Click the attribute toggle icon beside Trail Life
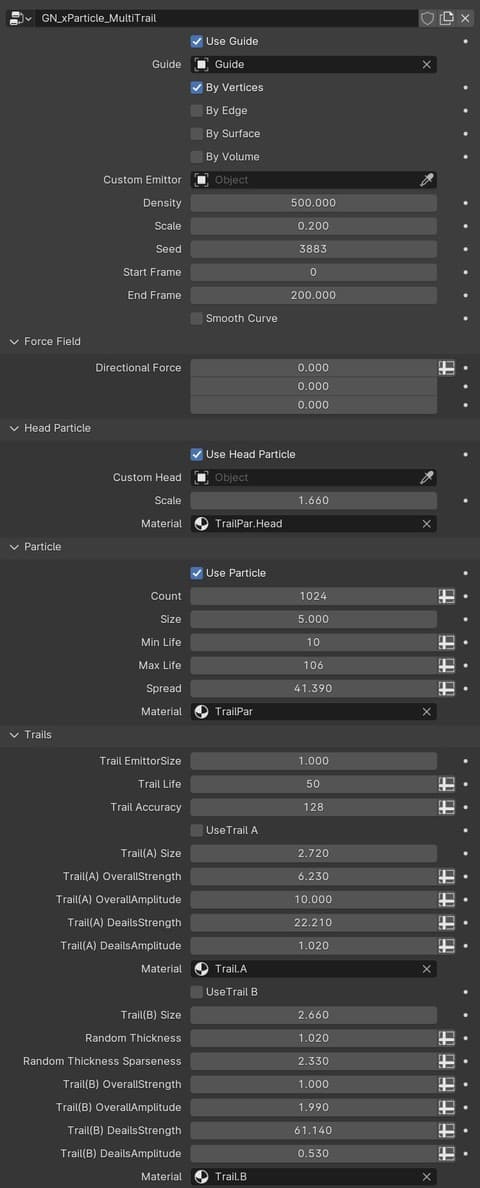Screen dimensions: 480x1188 click(x=447, y=784)
